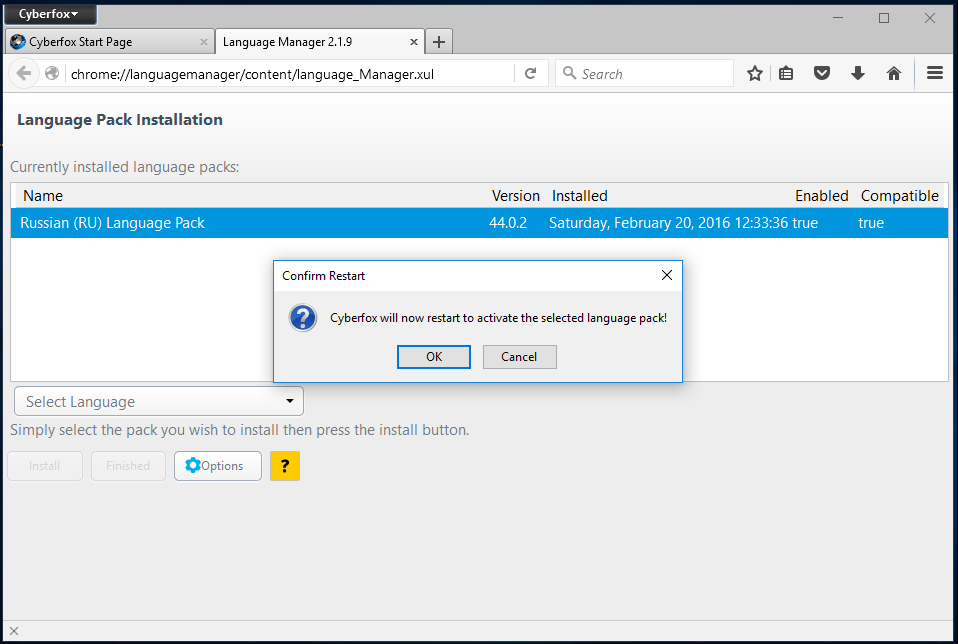Go back using the back arrow
The width and height of the screenshot is (958, 644).
pos(24,73)
